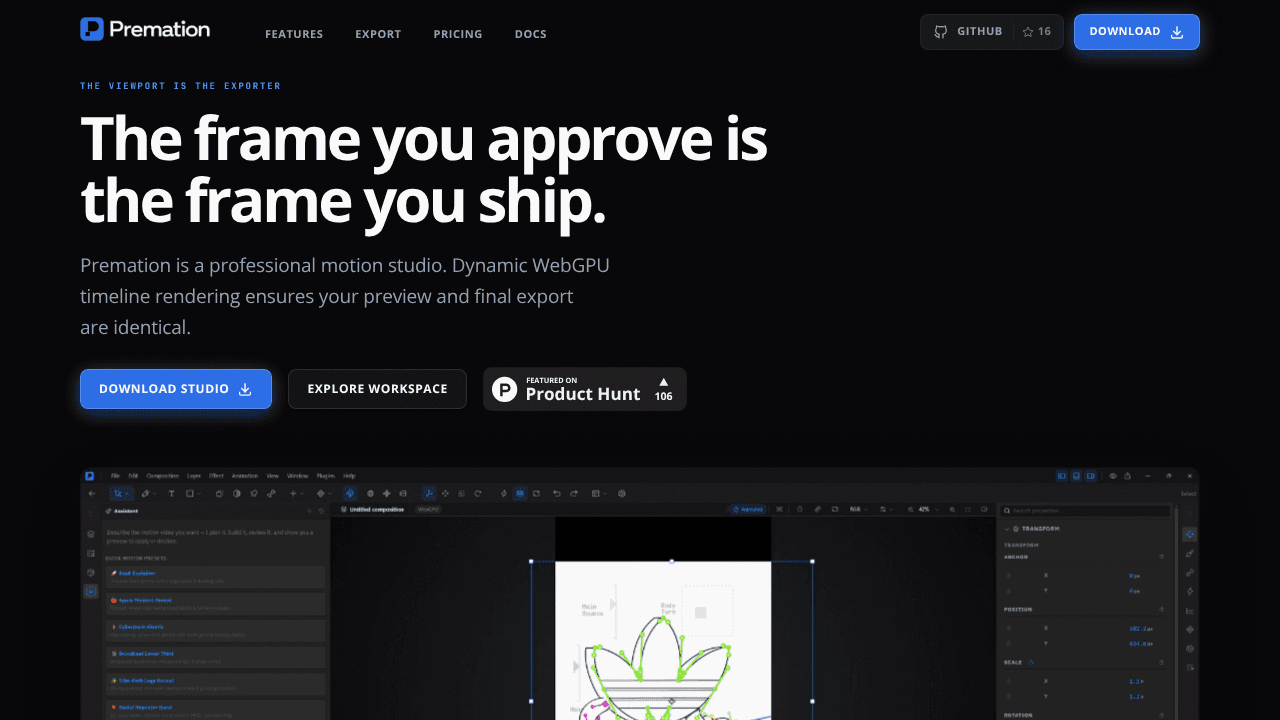Click the header DOWNLOAD button
The image size is (1280, 720).
tap(1137, 32)
